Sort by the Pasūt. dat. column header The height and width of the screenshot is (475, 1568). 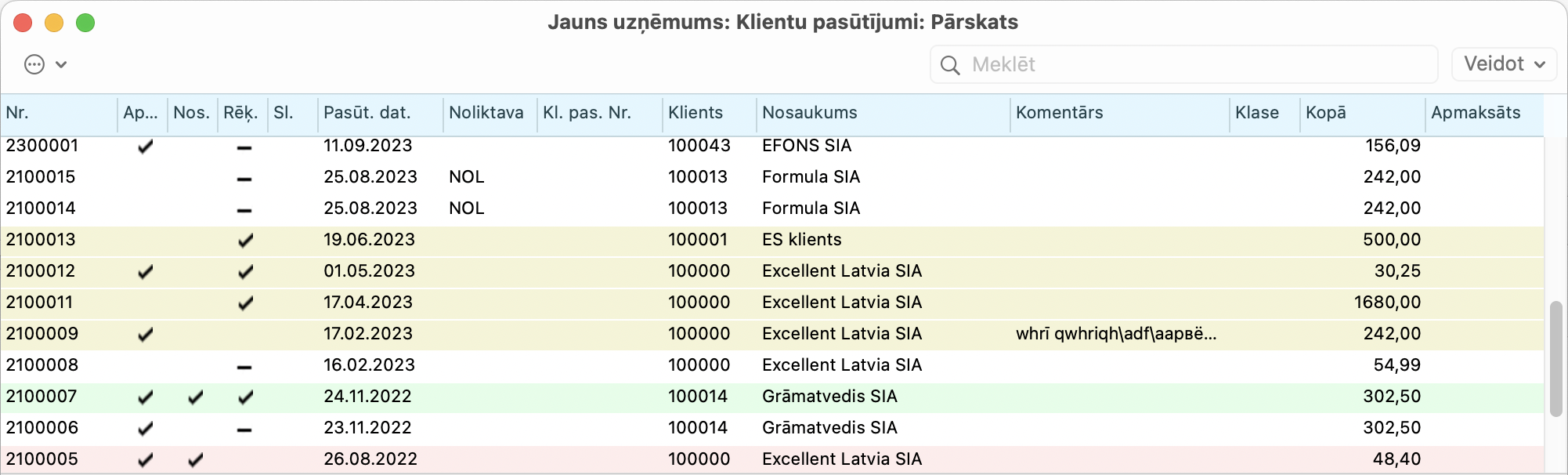367,113
